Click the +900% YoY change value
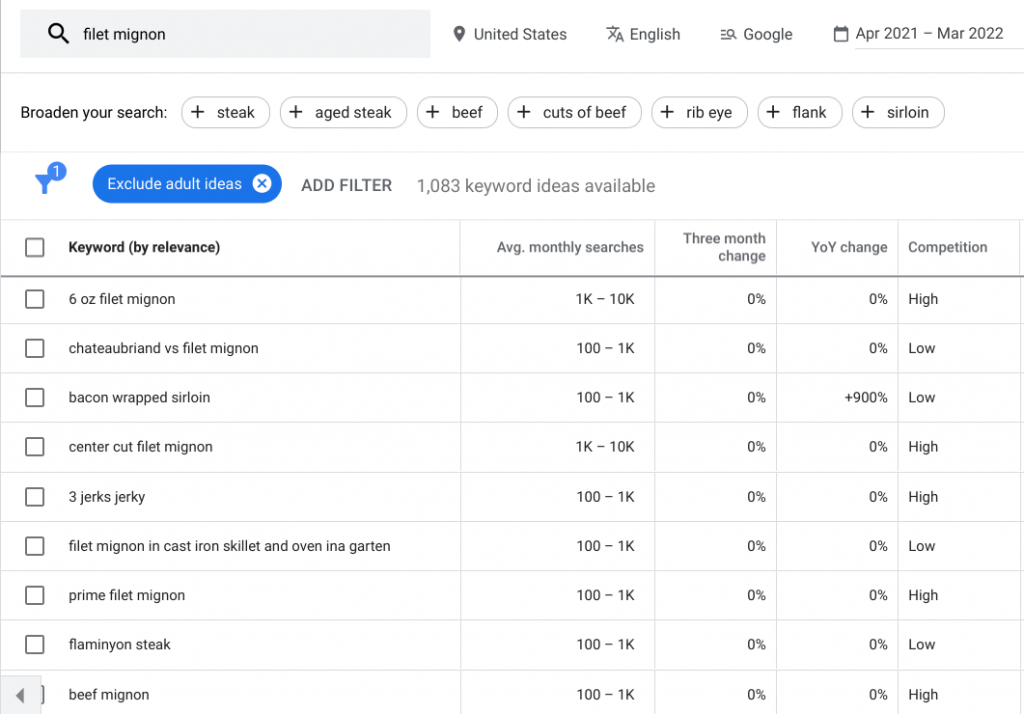This screenshot has width=1024, height=714. click(x=865, y=397)
